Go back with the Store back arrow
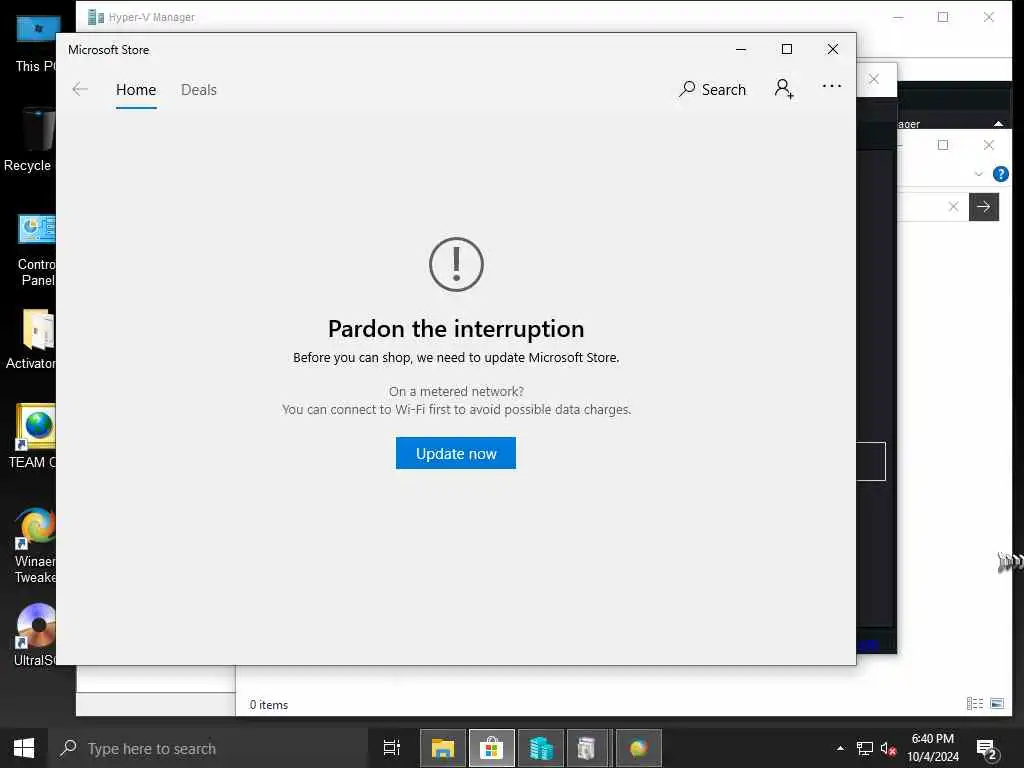The height and width of the screenshot is (768, 1024). click(80, 89)
